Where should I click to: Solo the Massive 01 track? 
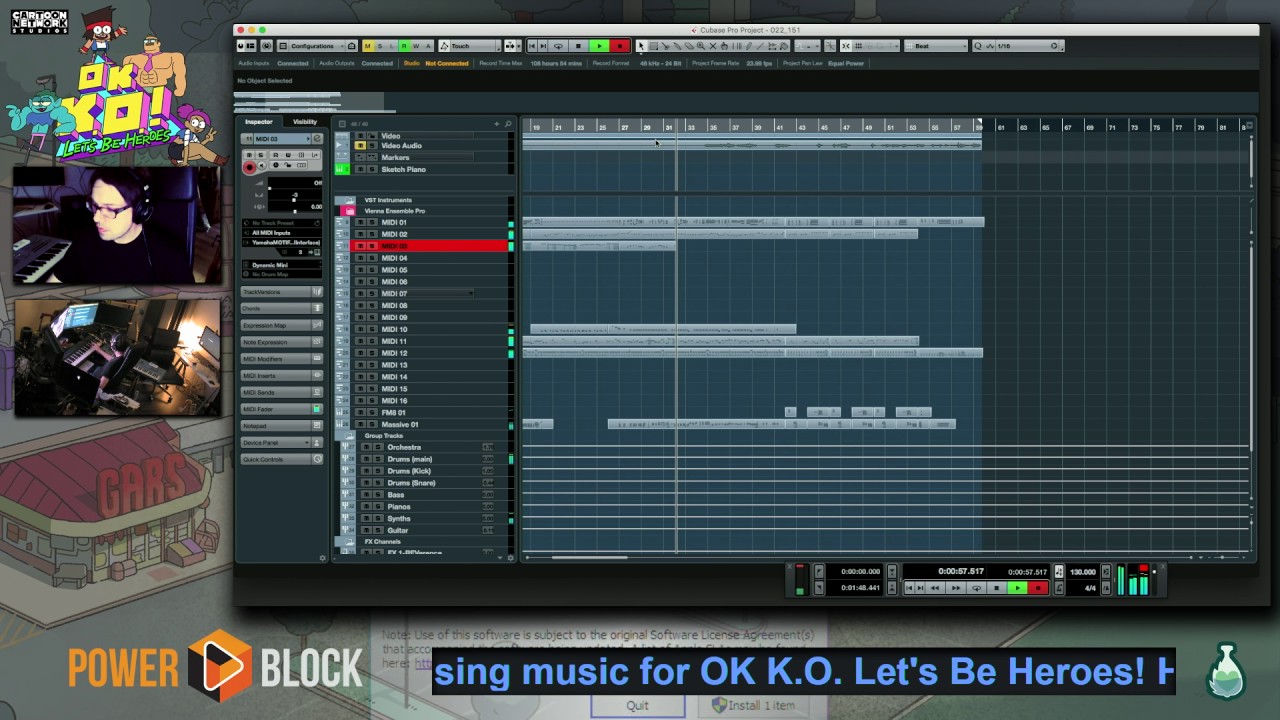(372, 425)
